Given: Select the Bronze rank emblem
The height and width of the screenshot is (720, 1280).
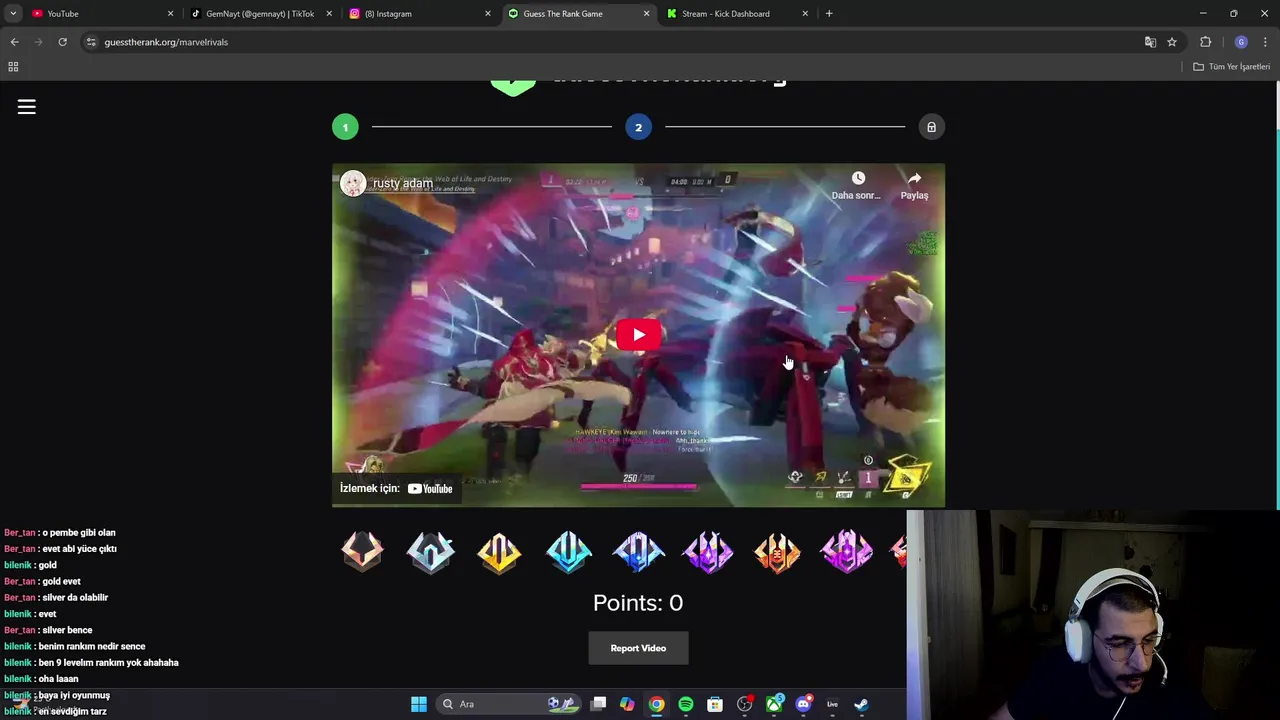Looking at the screenshot, I should (362, 551).
